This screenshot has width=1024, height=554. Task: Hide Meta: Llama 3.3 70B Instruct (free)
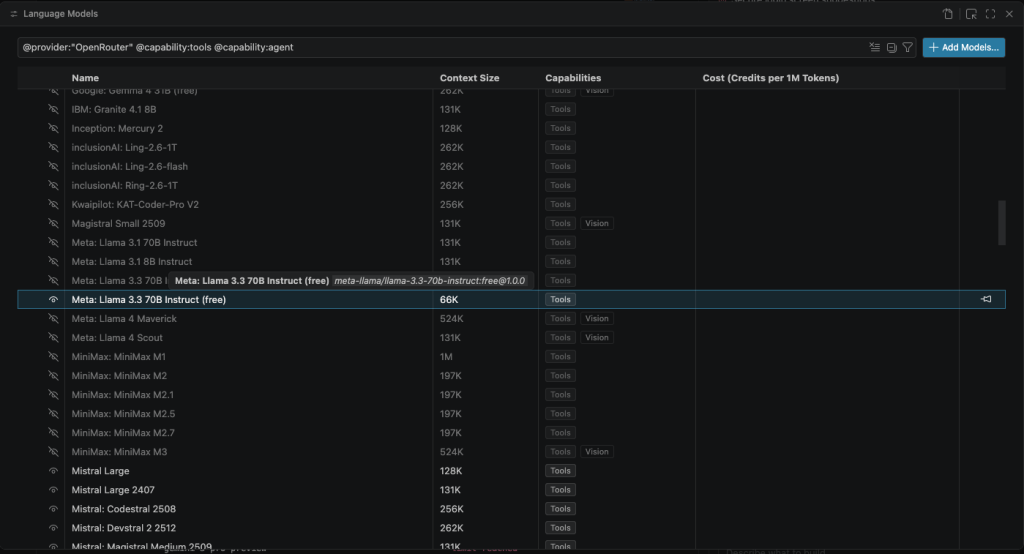click(54, 299)
